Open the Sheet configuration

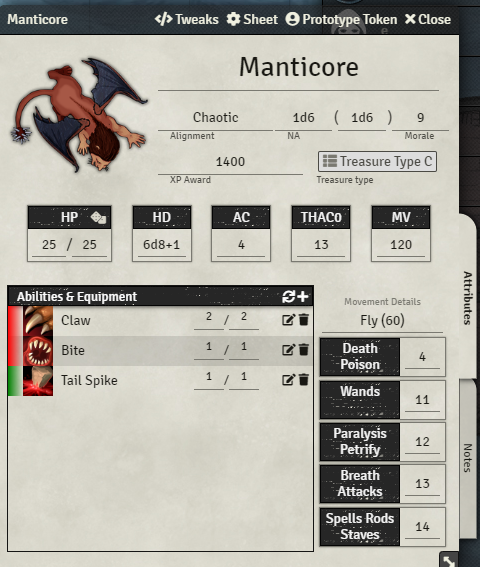(x=252, y=19)
